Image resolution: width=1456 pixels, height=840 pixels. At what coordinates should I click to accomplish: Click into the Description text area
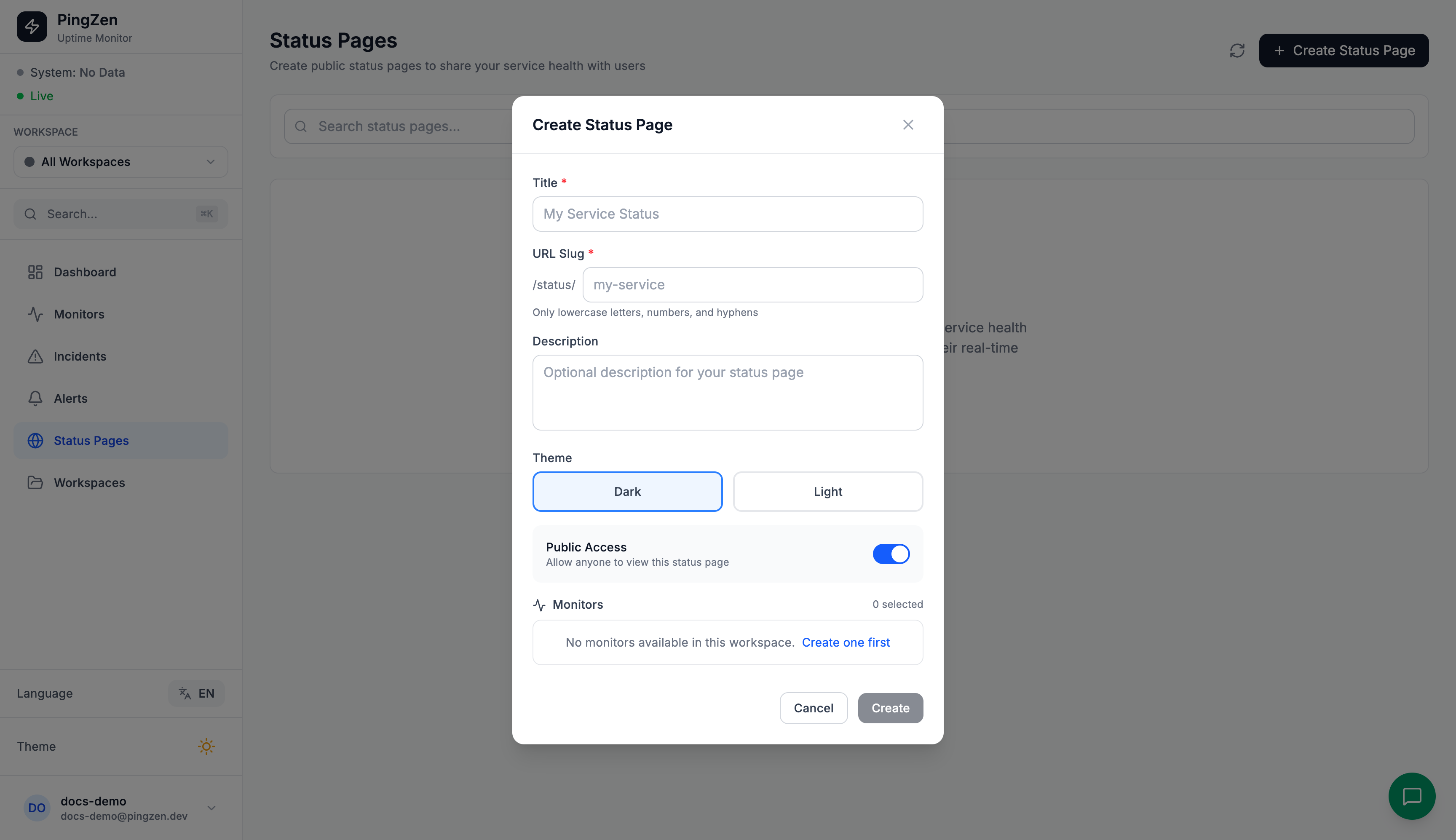click(x=728, y=392)
